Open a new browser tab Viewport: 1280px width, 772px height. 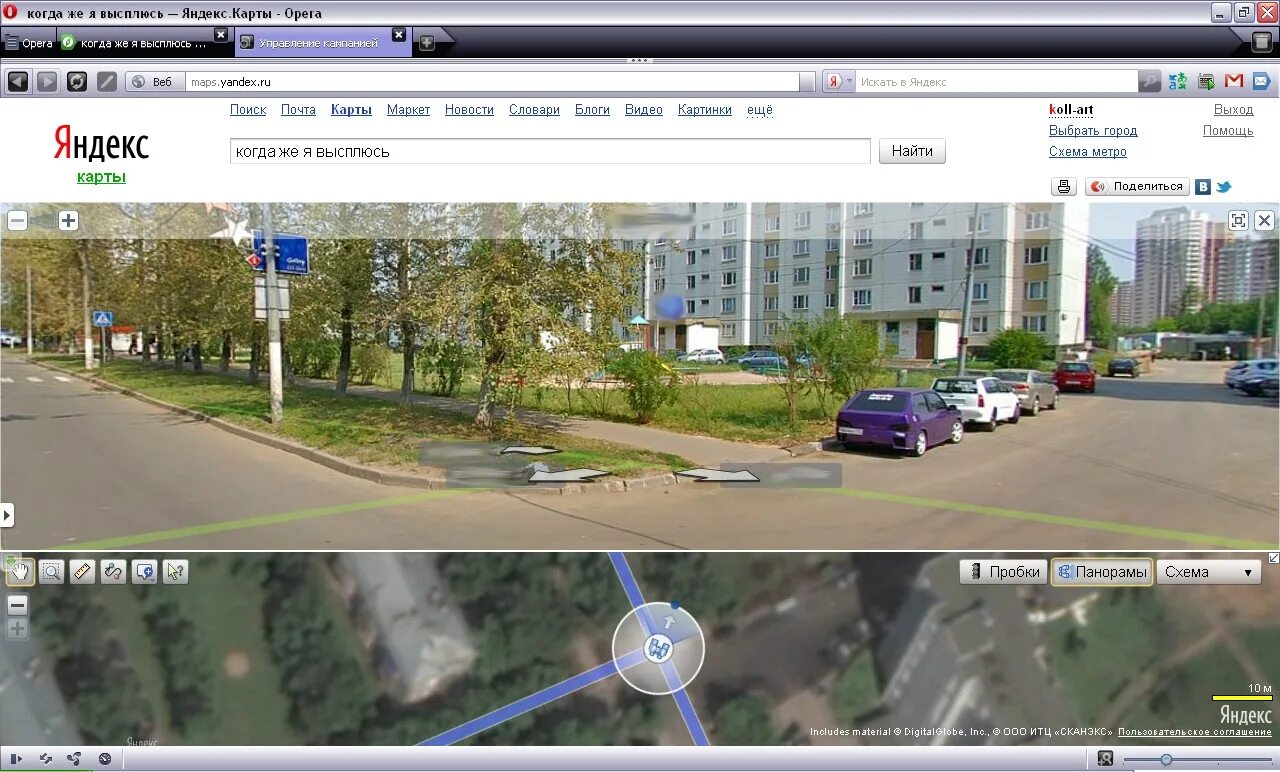pyautogui.click(x=427, y=42)
